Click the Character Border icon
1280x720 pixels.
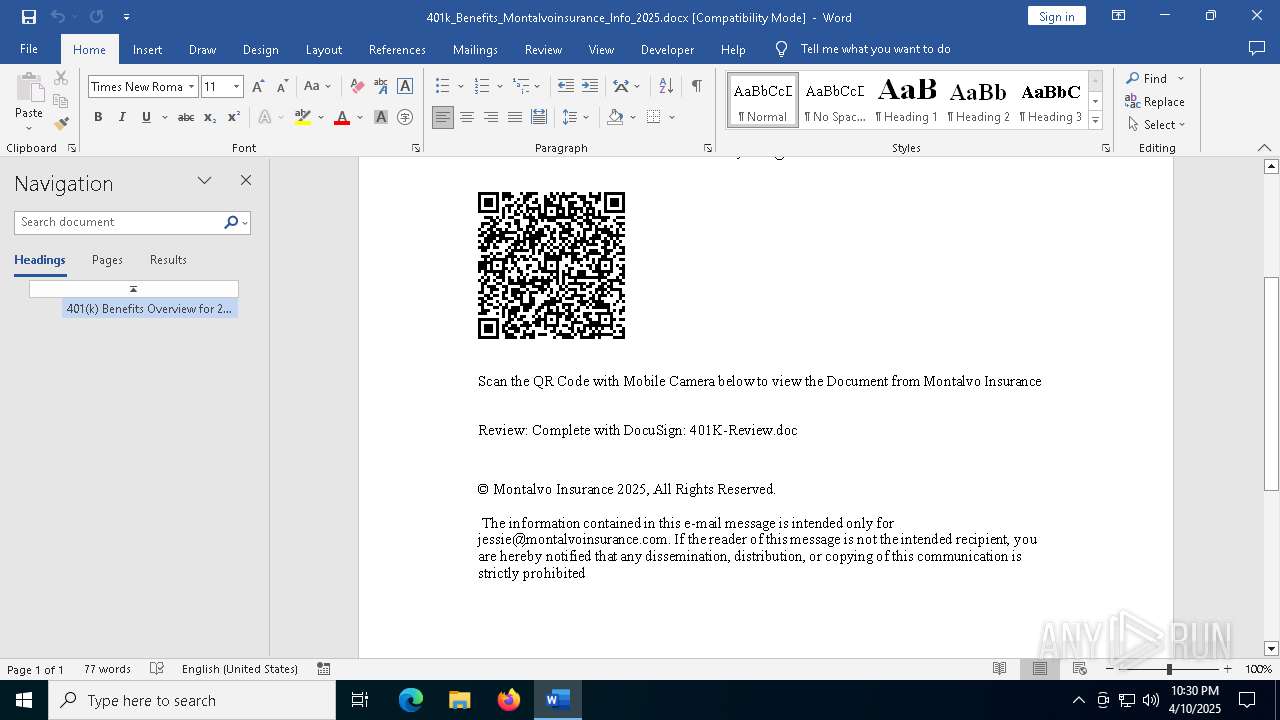405,86
